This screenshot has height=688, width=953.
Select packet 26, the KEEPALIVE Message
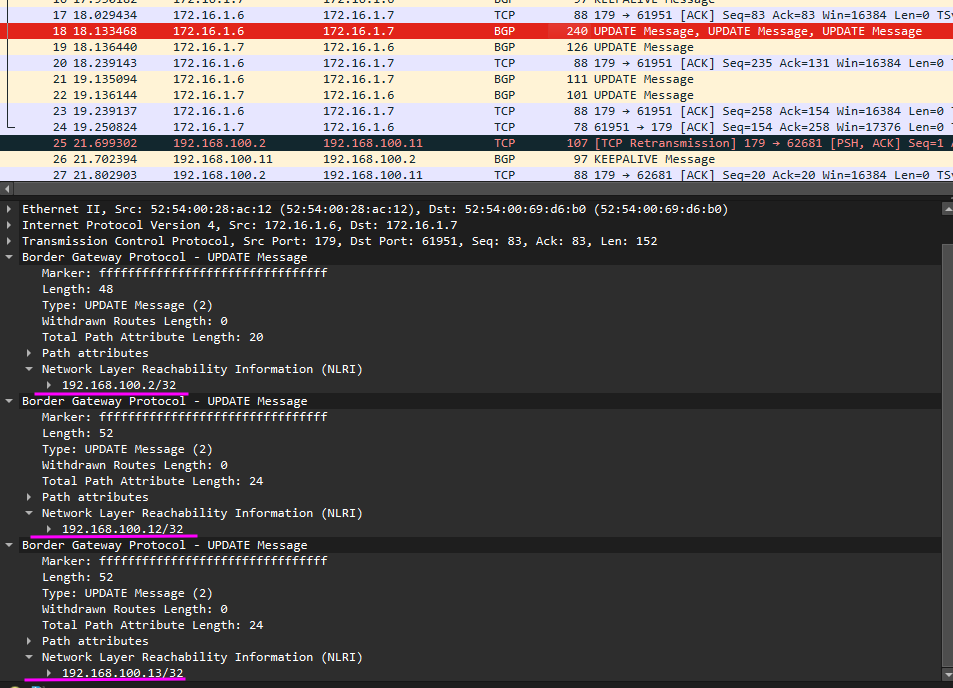tap(476, 159)
